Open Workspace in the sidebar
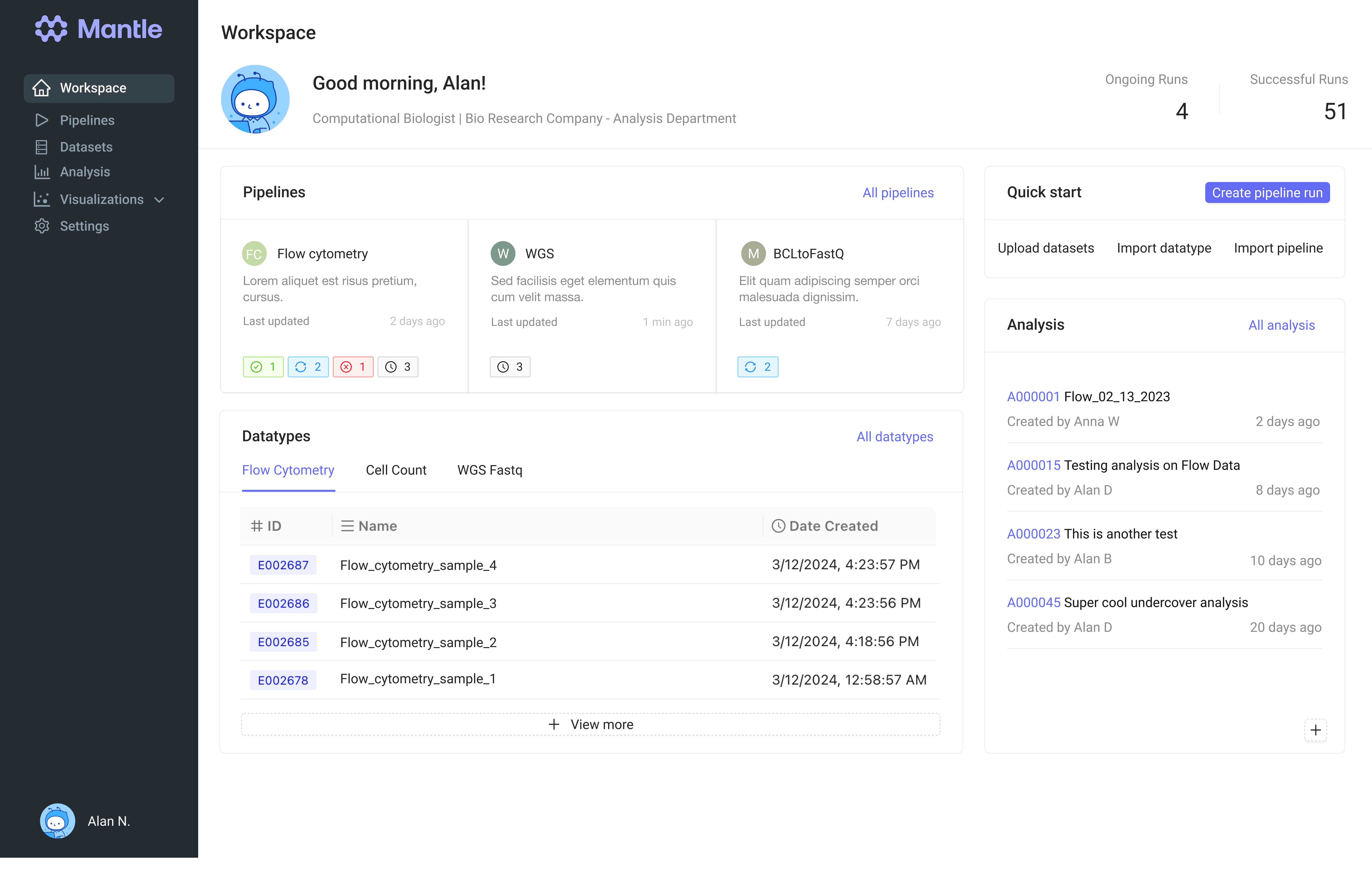 pyautogui.click(x=99, y=88)
